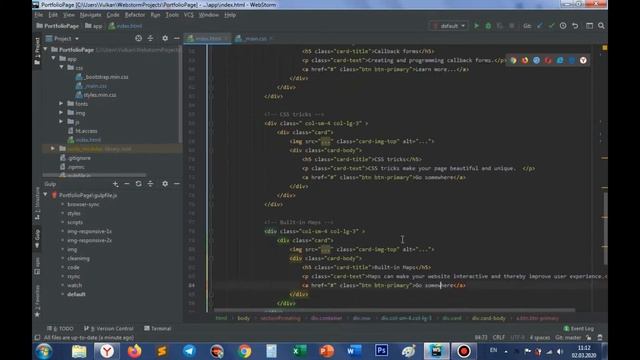Reload Gulp tasks refresh icon
The width and height of the screenshot is (640, 360).
(138, 184)
